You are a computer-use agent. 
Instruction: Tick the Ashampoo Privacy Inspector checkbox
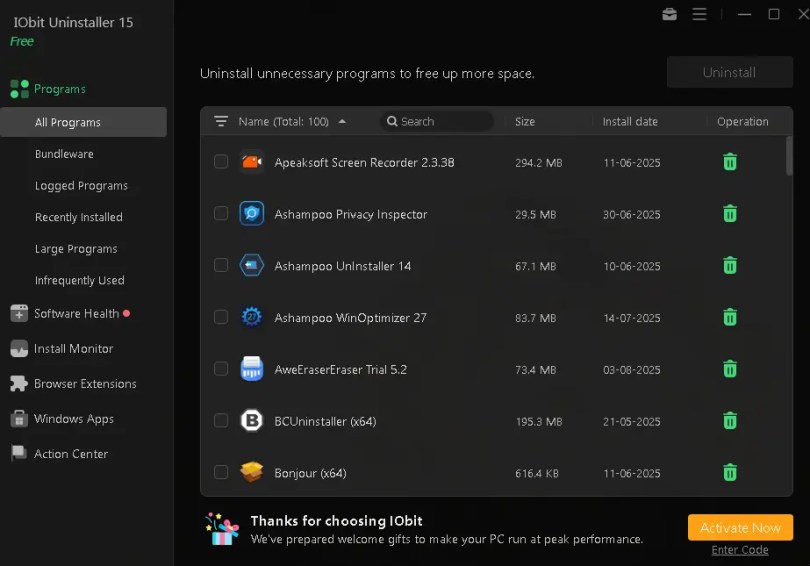click(x=221, y=213)
